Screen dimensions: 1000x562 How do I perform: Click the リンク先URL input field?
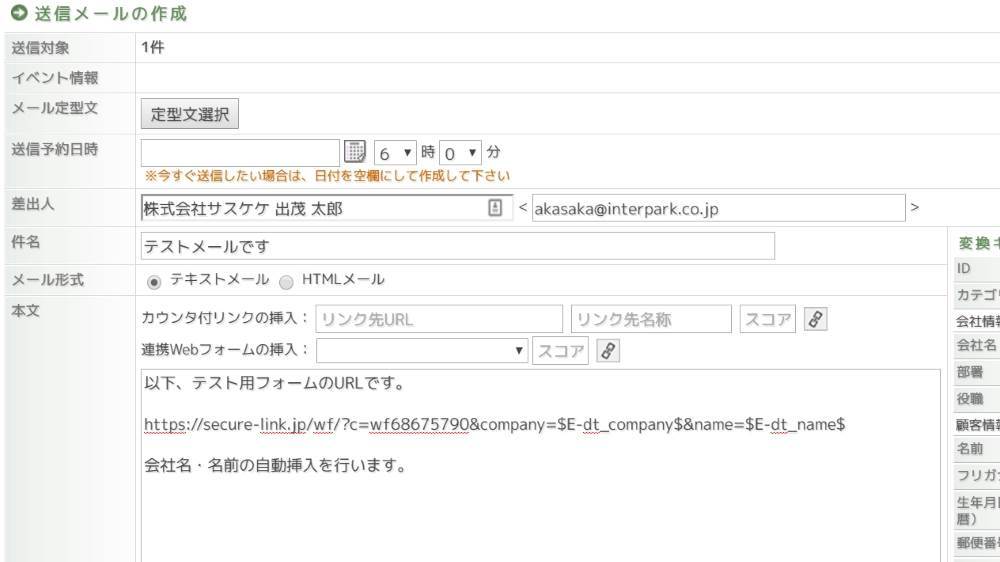pyautogui.click(x=439, y=319)
